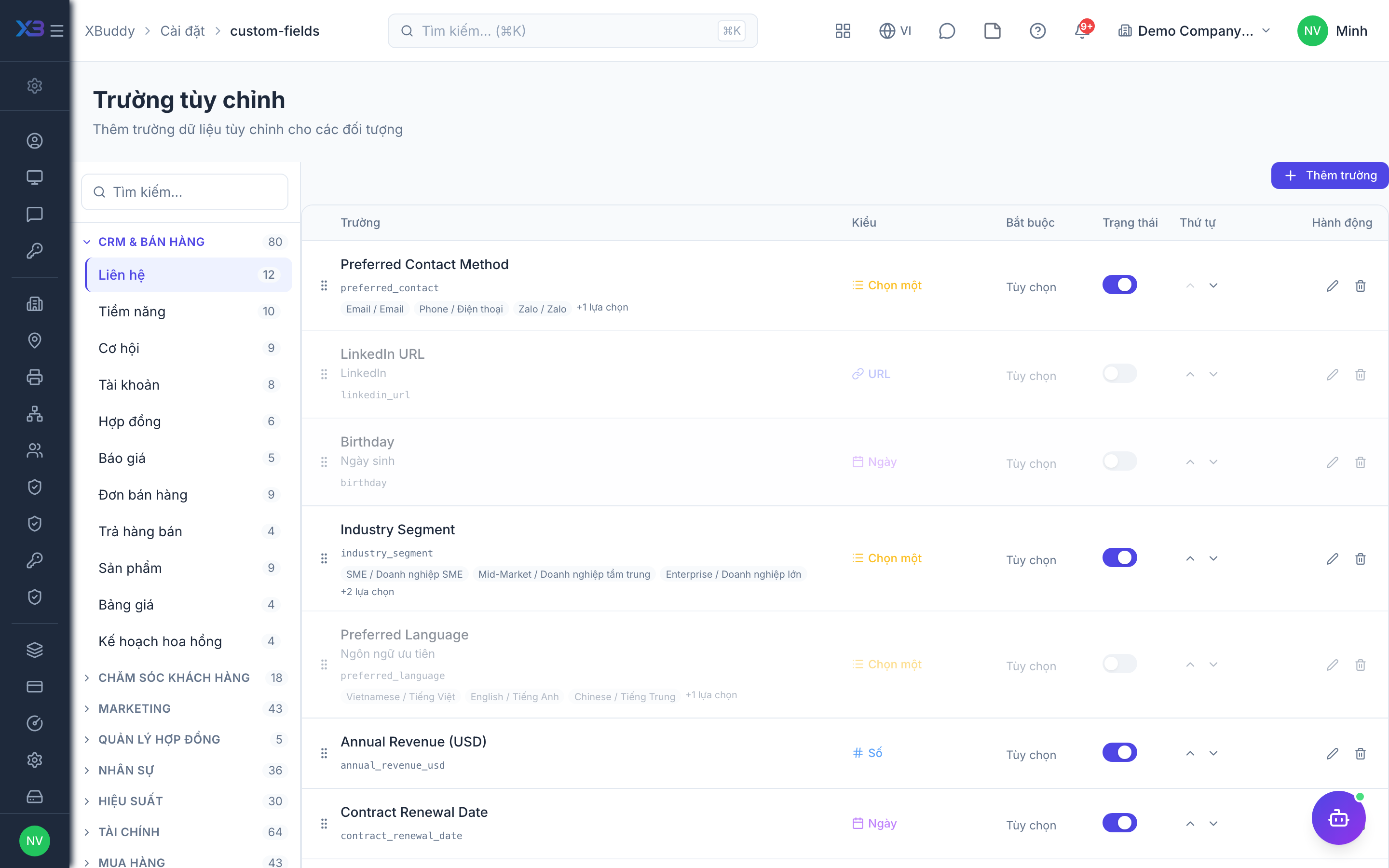Open the floating chatbot assistant button
1389x868 pixels.
click(1338, 817)
